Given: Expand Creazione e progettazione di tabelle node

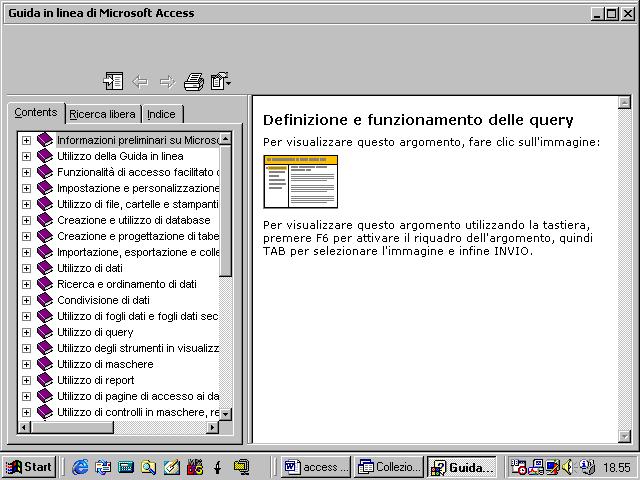Looking at the screenshot, I should pyautogui.click(x=26, y=236).
